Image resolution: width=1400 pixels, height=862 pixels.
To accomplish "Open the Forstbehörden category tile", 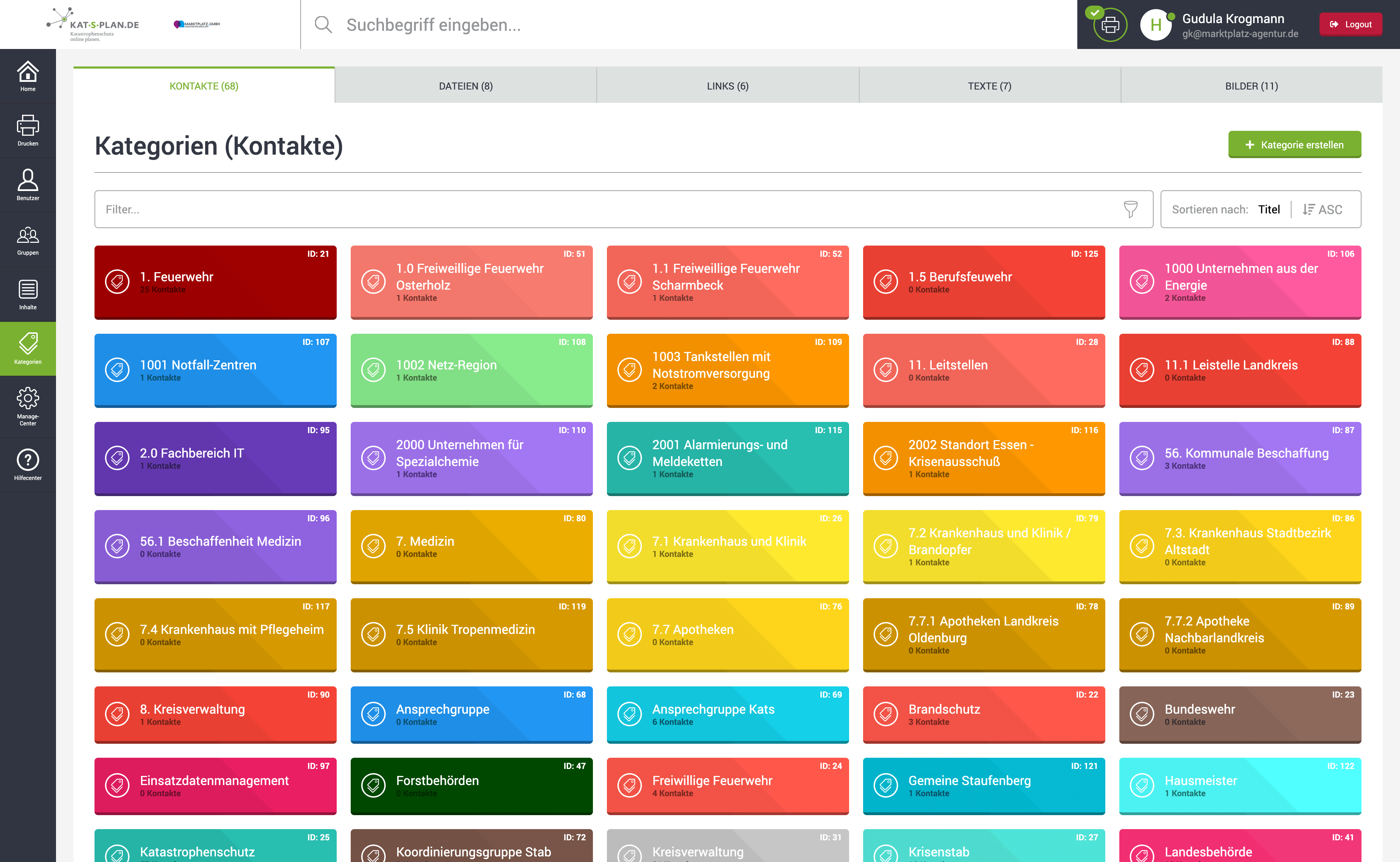I will pyautogui.click(x=471, y=786).
